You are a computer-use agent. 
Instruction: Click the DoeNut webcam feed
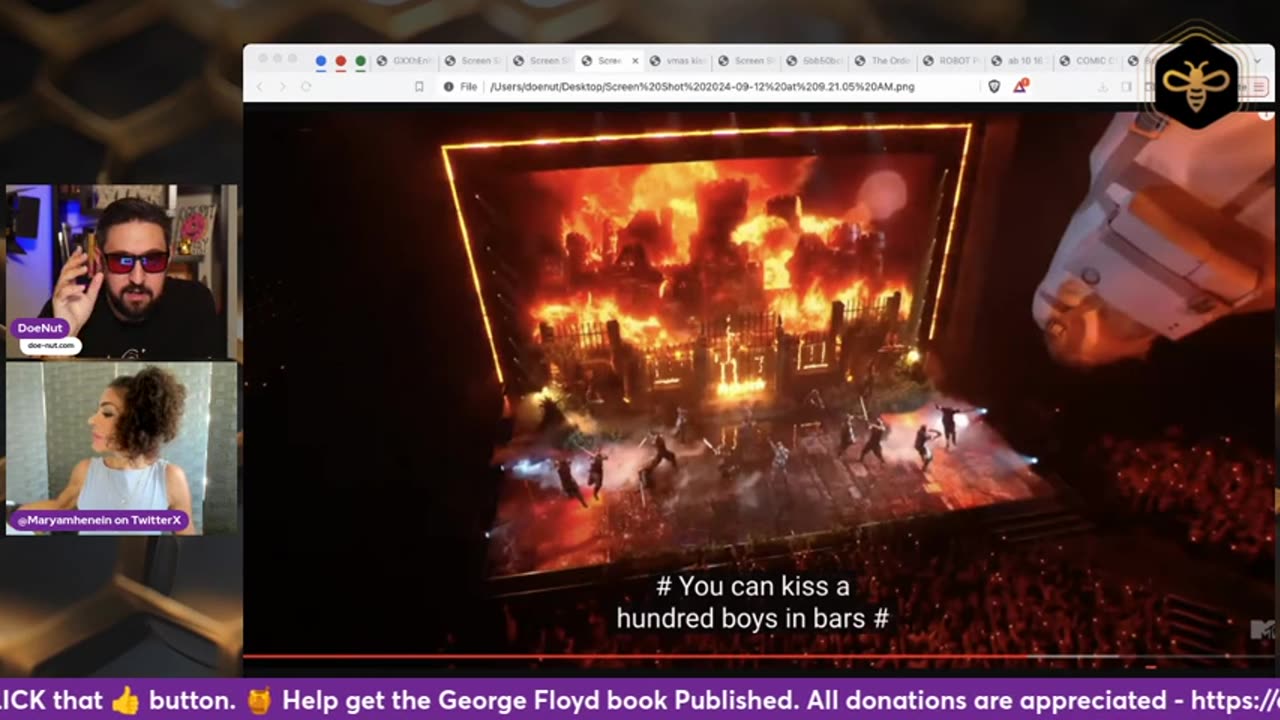[122, 271]
